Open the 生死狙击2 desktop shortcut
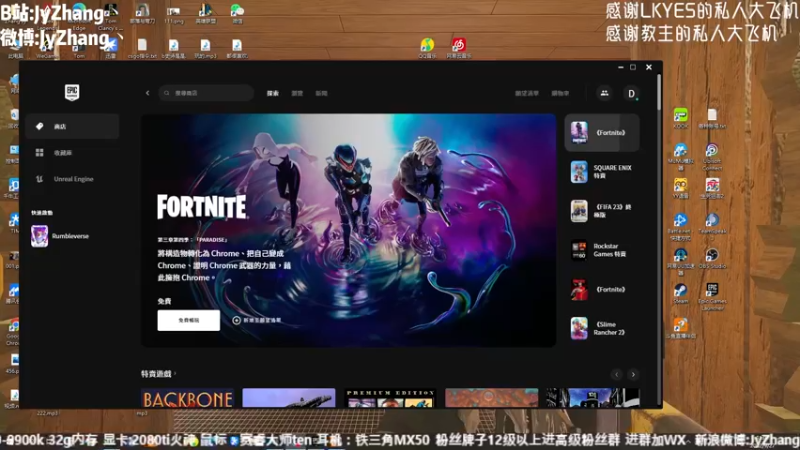800x450 pixels. coord(712,188)
